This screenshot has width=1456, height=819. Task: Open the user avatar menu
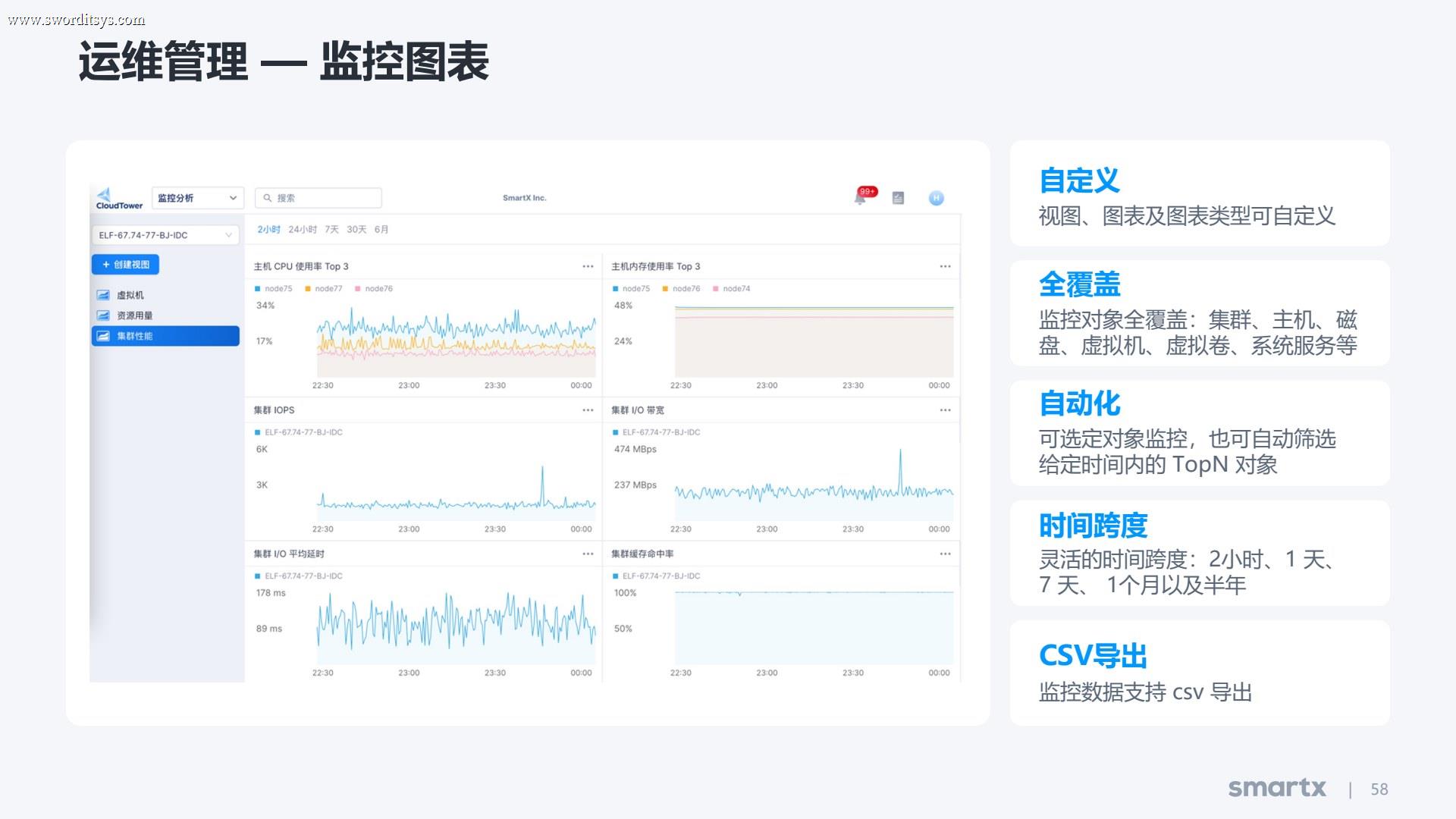click(x=937, y=198)
